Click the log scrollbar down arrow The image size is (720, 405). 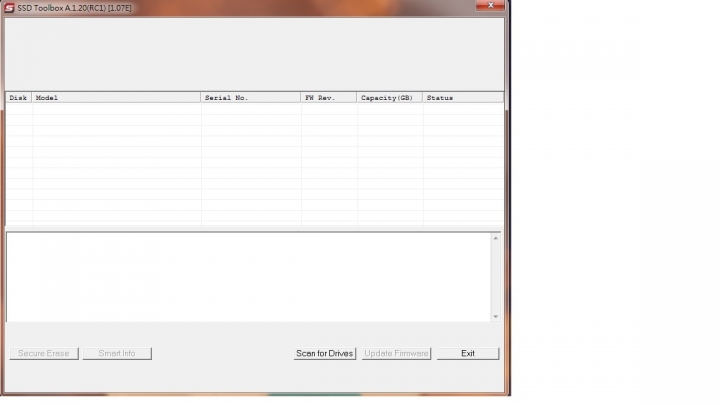(x=495, y=316)
